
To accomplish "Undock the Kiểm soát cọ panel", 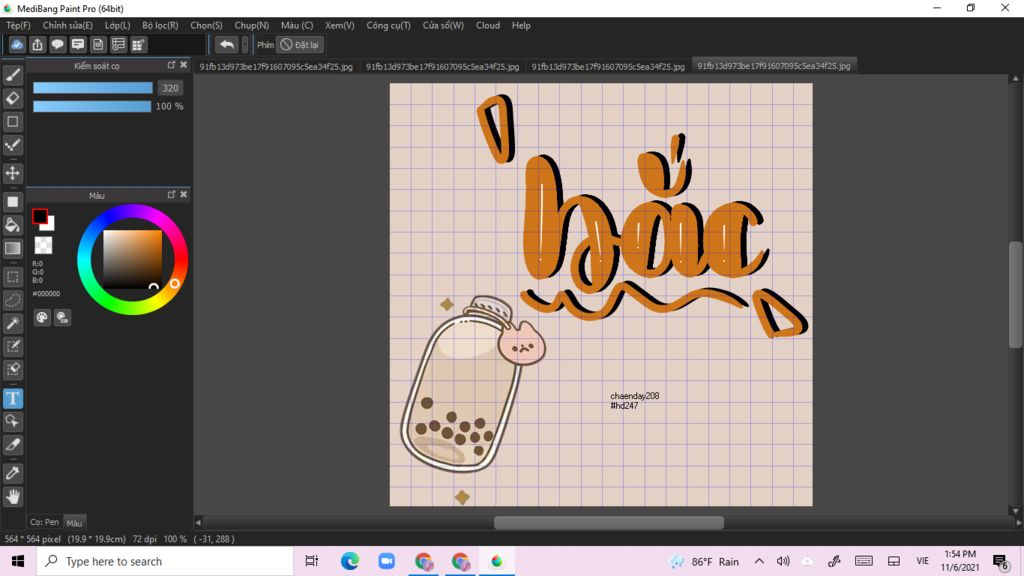I will [x=171, y=65].
